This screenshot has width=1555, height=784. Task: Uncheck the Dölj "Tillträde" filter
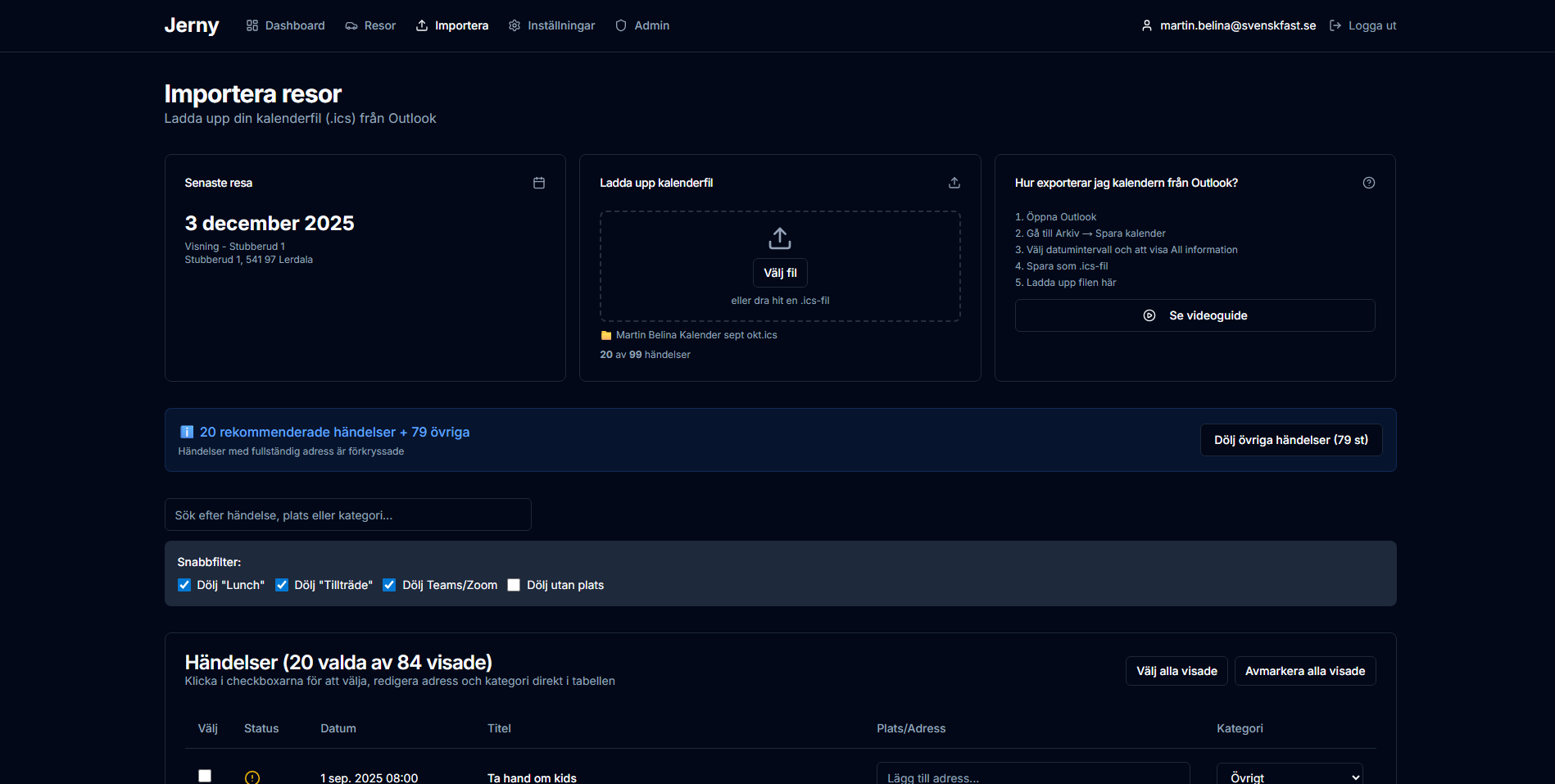(282, 585)
